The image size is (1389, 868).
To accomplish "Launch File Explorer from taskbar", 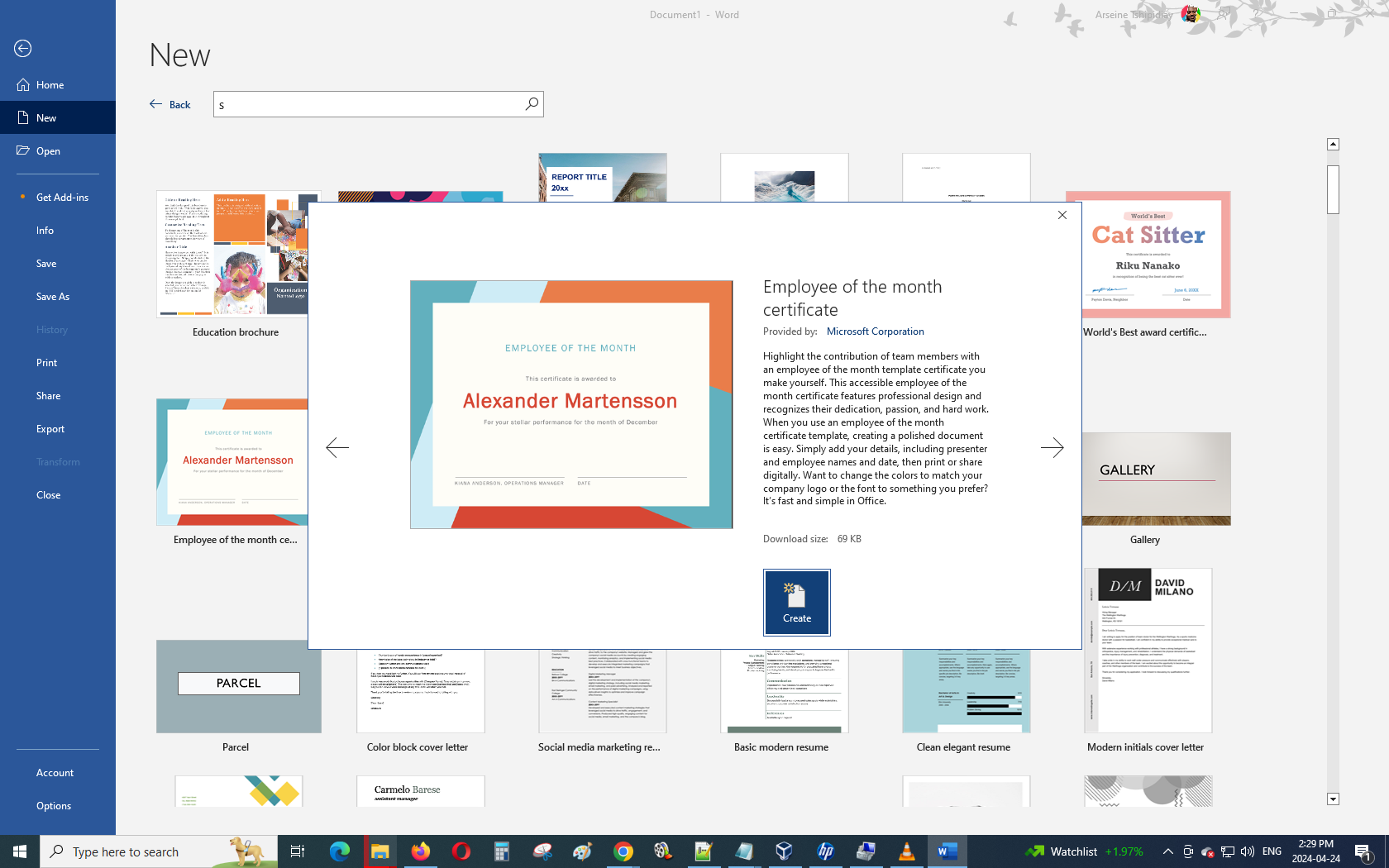I will [379, 851].
